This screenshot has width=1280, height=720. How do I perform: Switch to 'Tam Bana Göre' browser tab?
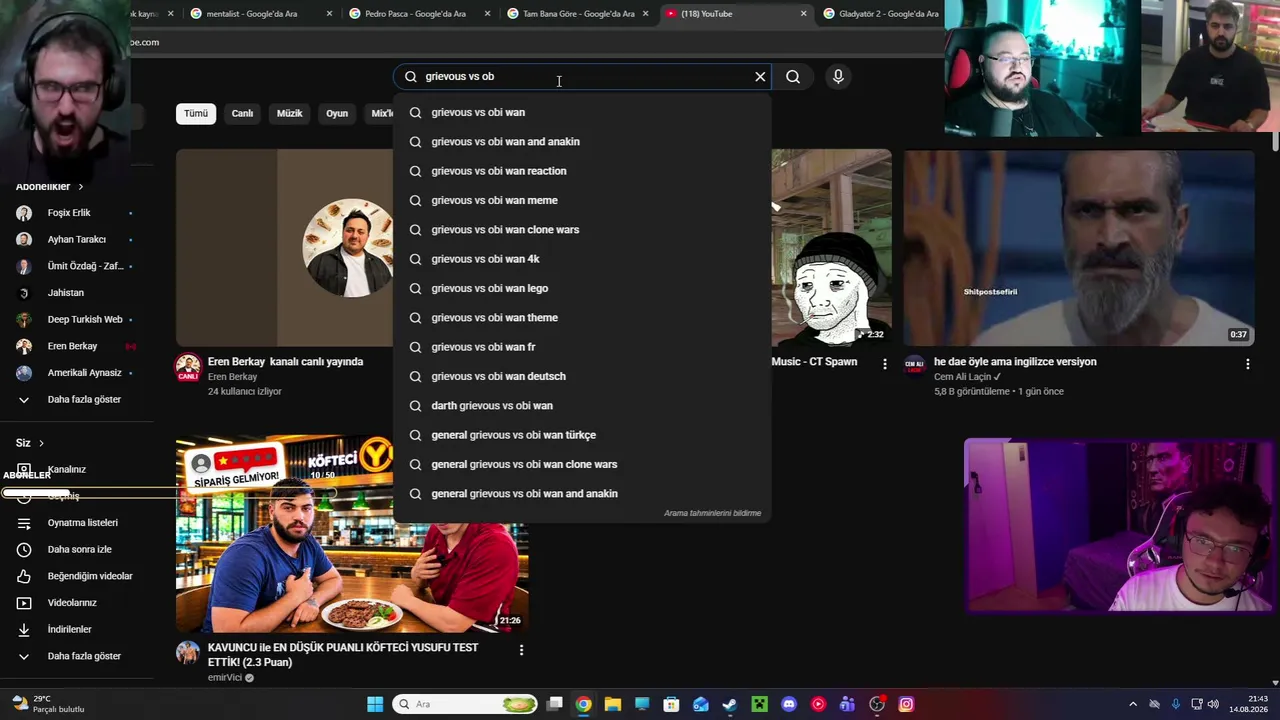pyautogui.click(x=578, y=14)
